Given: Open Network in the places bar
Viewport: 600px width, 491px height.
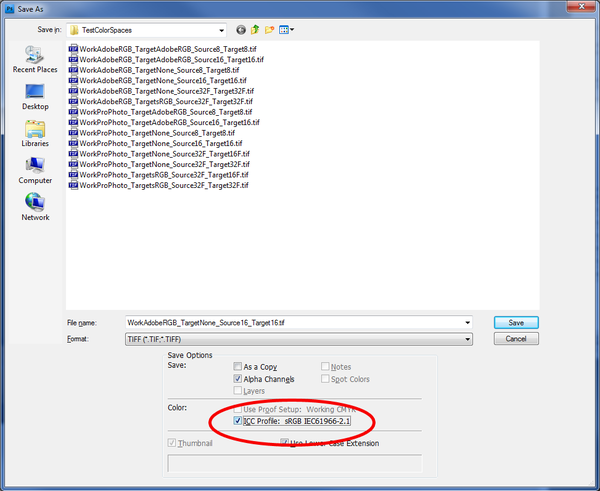Looking at the screenshot, I should point(35,207).
